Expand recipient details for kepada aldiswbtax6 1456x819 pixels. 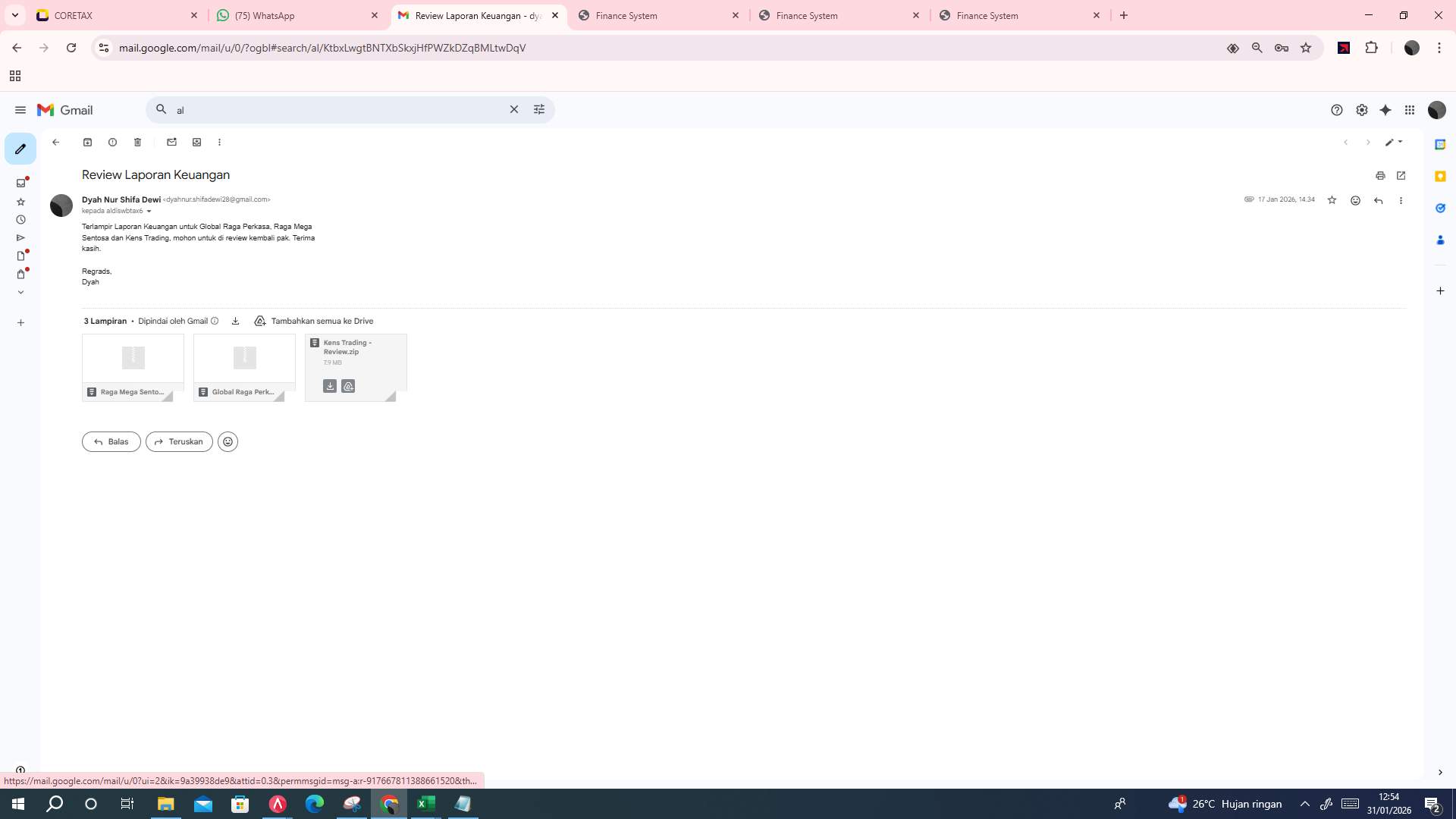point(149,211)
